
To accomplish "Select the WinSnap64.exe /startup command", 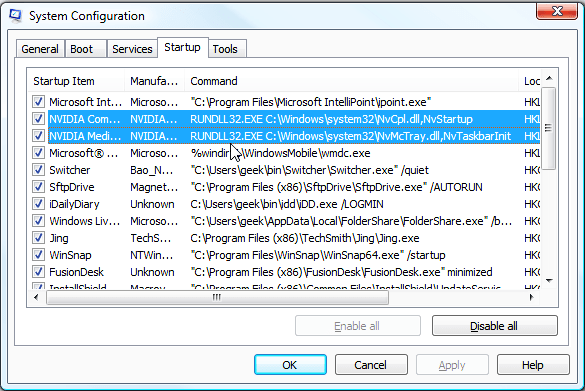I will tap(317, 255).
